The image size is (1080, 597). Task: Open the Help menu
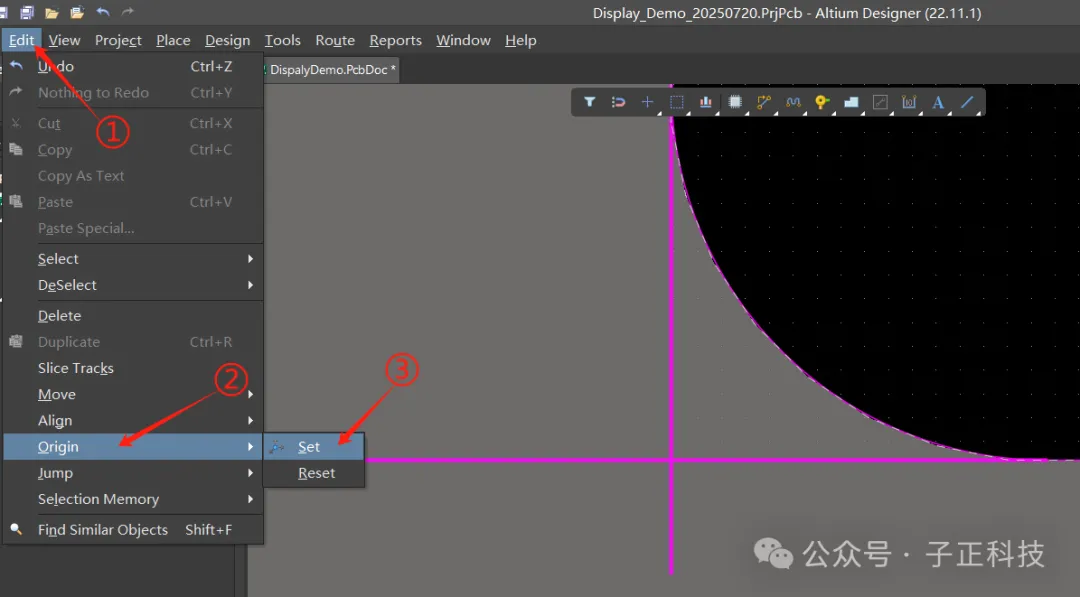point(521,41)
